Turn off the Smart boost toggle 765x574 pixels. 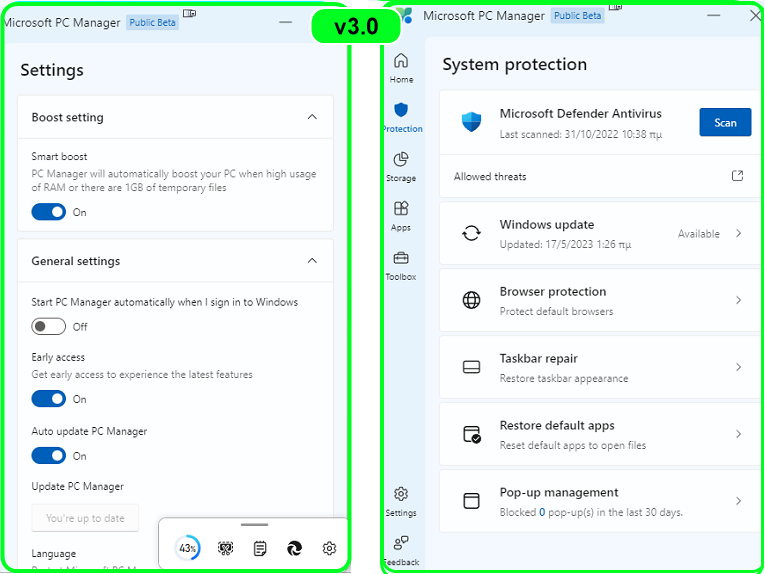(x=48, y=212)
